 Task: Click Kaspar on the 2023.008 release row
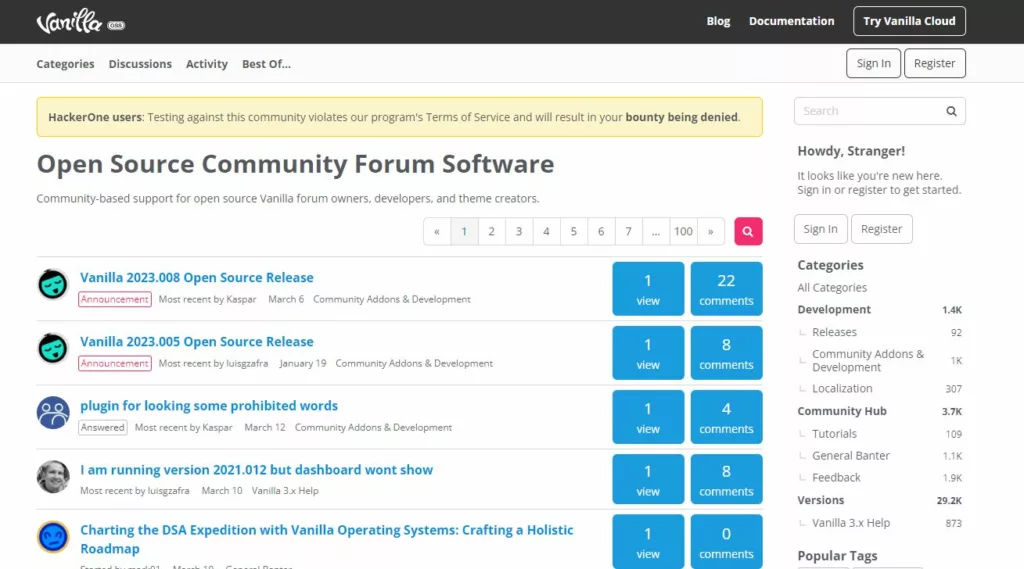point(242,299)
